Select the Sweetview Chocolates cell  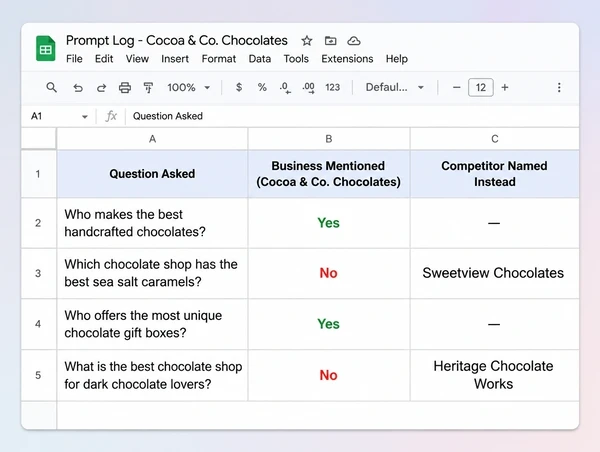(494, 273)
